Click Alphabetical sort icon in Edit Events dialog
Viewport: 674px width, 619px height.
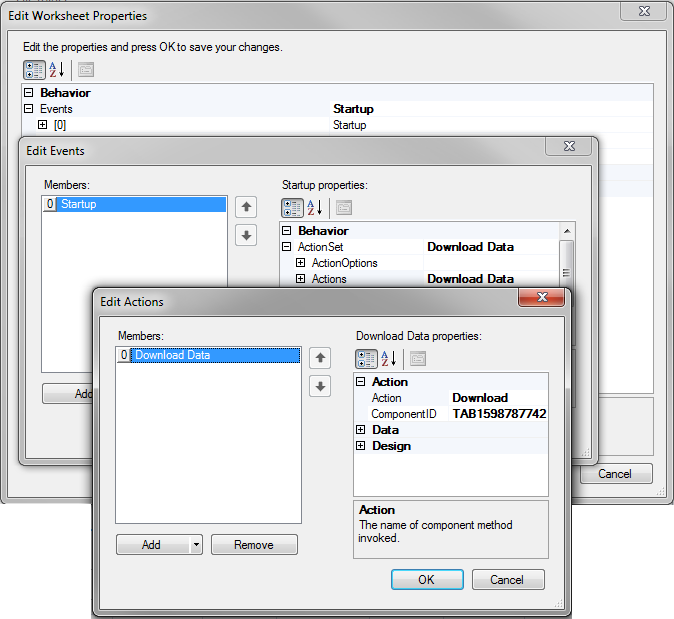(x=315, y=208)
